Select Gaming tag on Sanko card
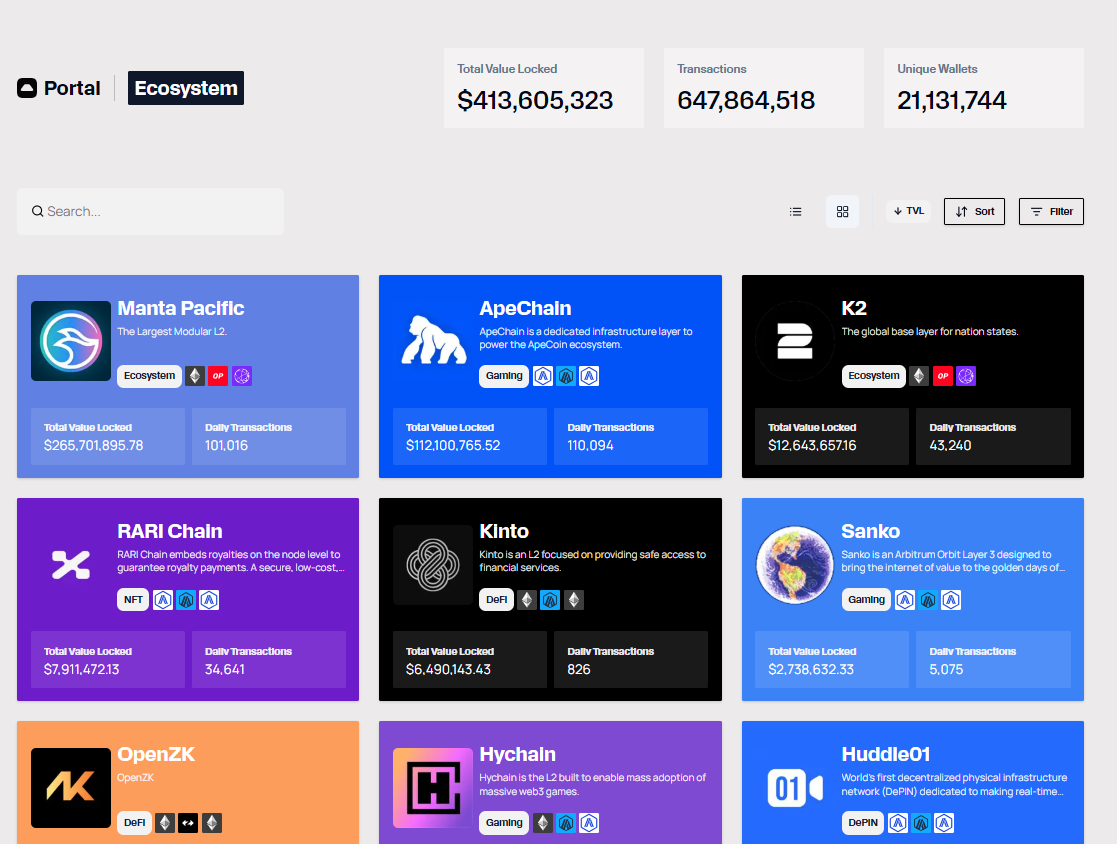Image resolution: width=1117 pixels, height=844 pixels. [x=866, y=600]
